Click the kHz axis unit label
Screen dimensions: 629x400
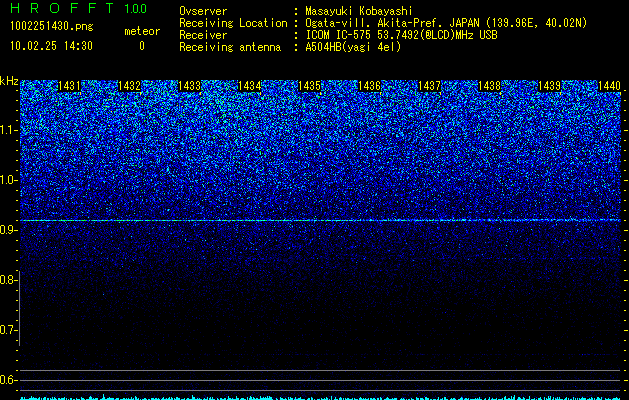9,81
